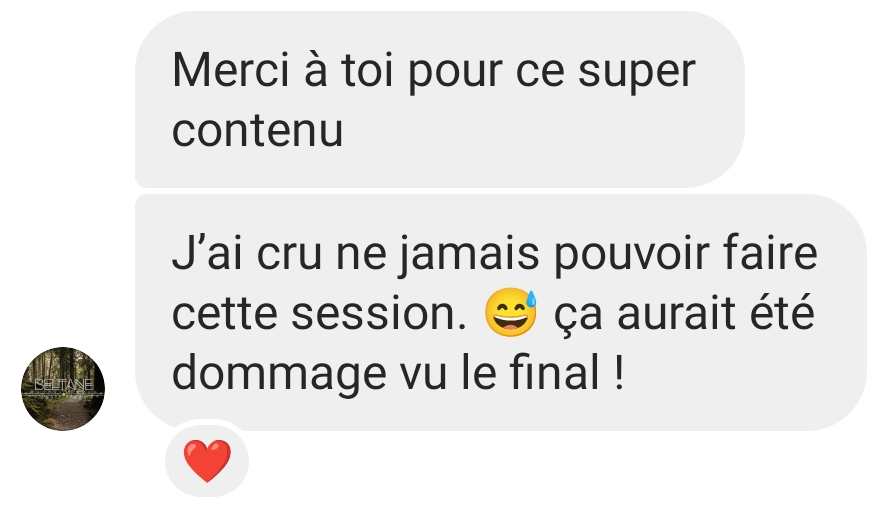Click the word "J'ai" in second message
Image resolution: width=894 pixels, height=510 pixels.
click(207, 253)
